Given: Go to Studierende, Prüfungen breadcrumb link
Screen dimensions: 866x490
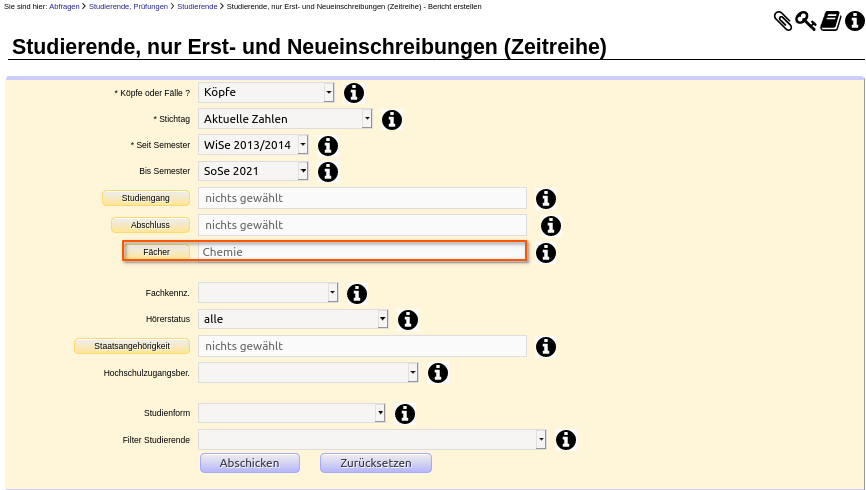Looking at the screenshot, I should pyautogui.click(x=128, y=7).
